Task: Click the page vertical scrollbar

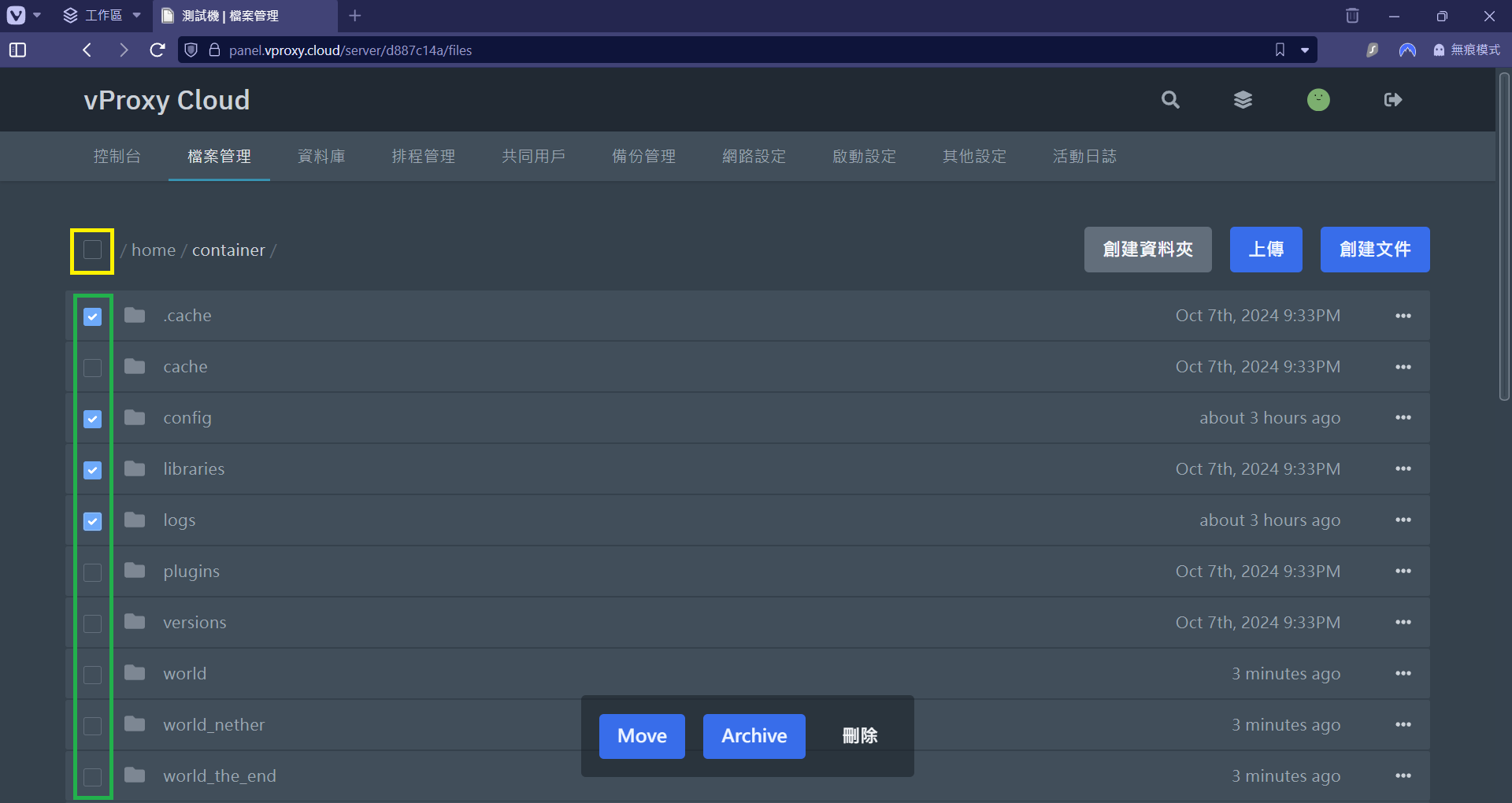Action: click(1504, 236)
